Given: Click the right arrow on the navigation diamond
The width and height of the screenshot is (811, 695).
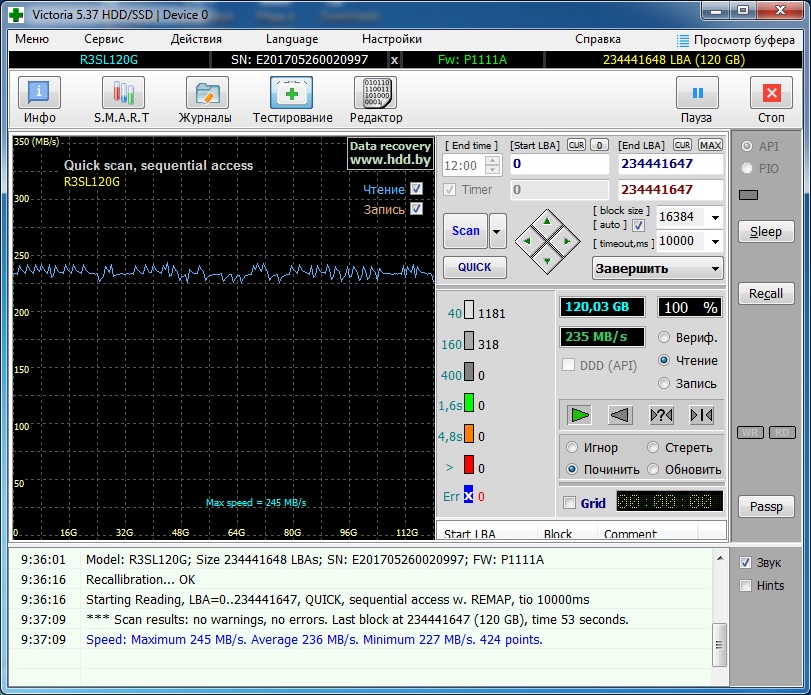Looking at the screenshot, I should (x=567, y=241).
